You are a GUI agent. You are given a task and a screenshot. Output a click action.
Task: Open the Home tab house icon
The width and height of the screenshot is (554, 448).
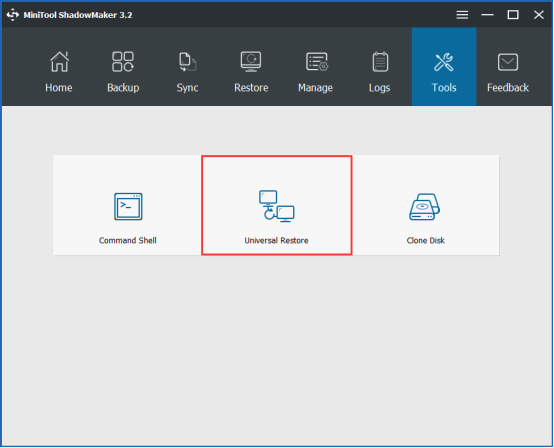click(x=59, y=62)
